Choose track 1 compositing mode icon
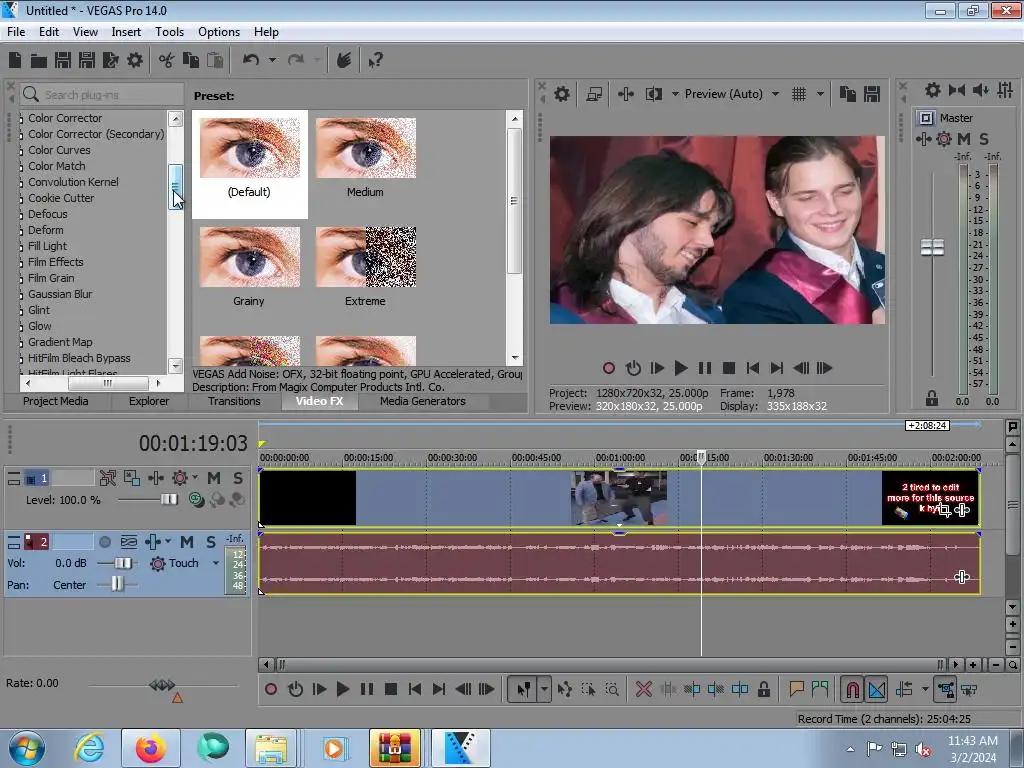This screenshot has width=1024, height=768. point(197,500)
